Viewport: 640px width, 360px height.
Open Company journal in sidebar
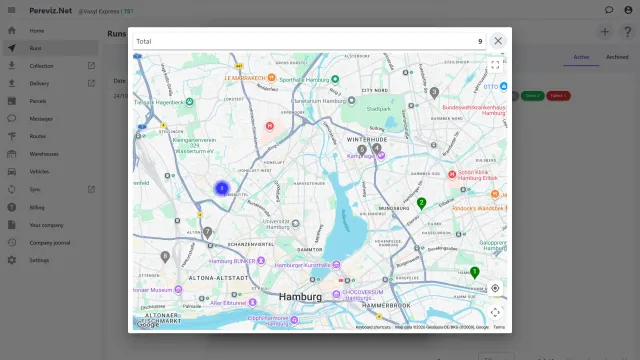51,242
